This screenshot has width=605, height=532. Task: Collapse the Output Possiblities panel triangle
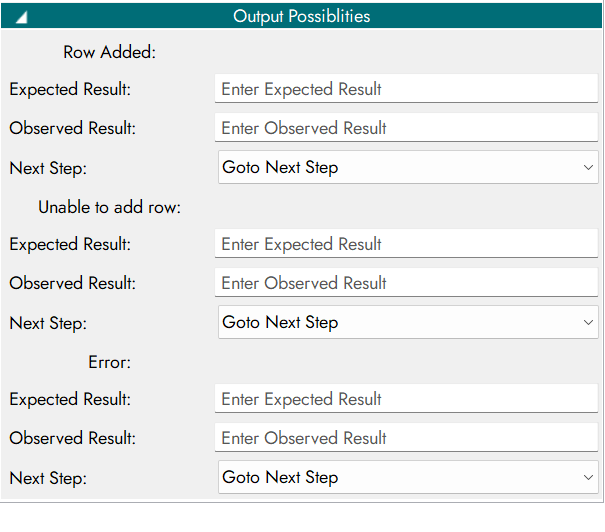(x=21, y=17)
